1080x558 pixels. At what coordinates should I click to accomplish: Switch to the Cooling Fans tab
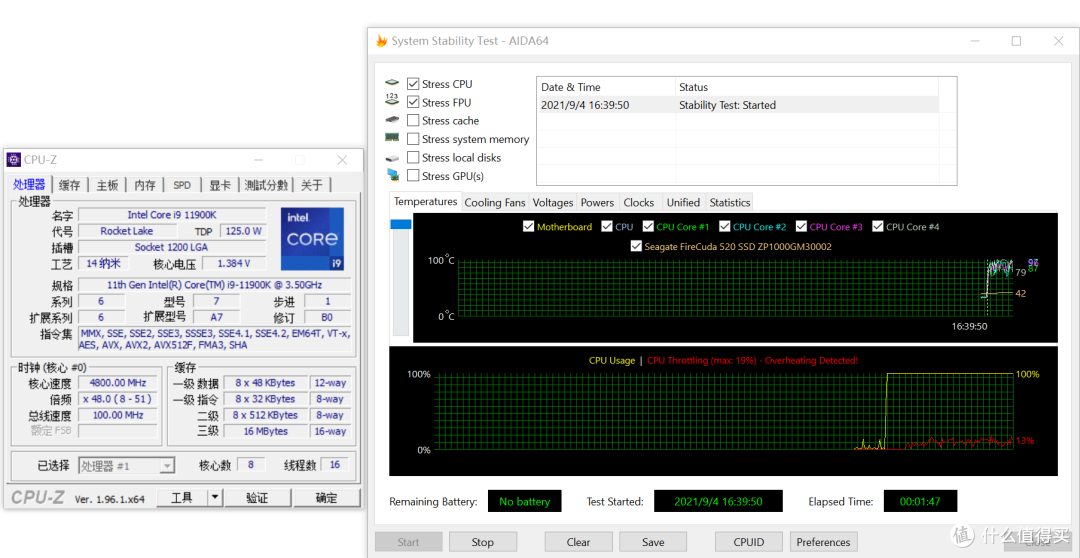point(495,203)
